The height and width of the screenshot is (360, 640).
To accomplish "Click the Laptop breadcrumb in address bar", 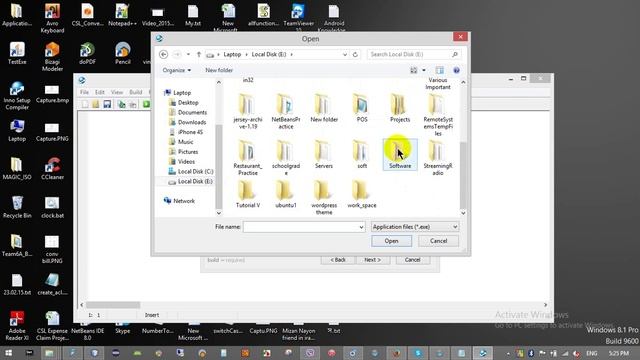I will coord(232,54).
